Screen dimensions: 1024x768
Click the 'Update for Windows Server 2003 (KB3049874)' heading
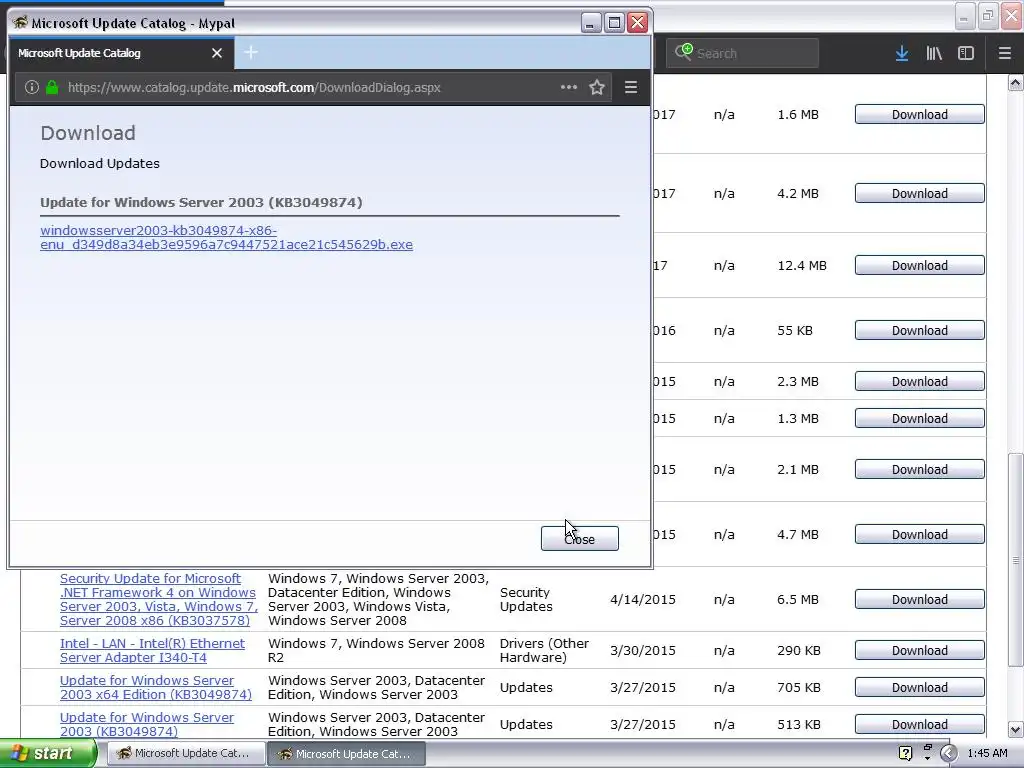point(201,202)
